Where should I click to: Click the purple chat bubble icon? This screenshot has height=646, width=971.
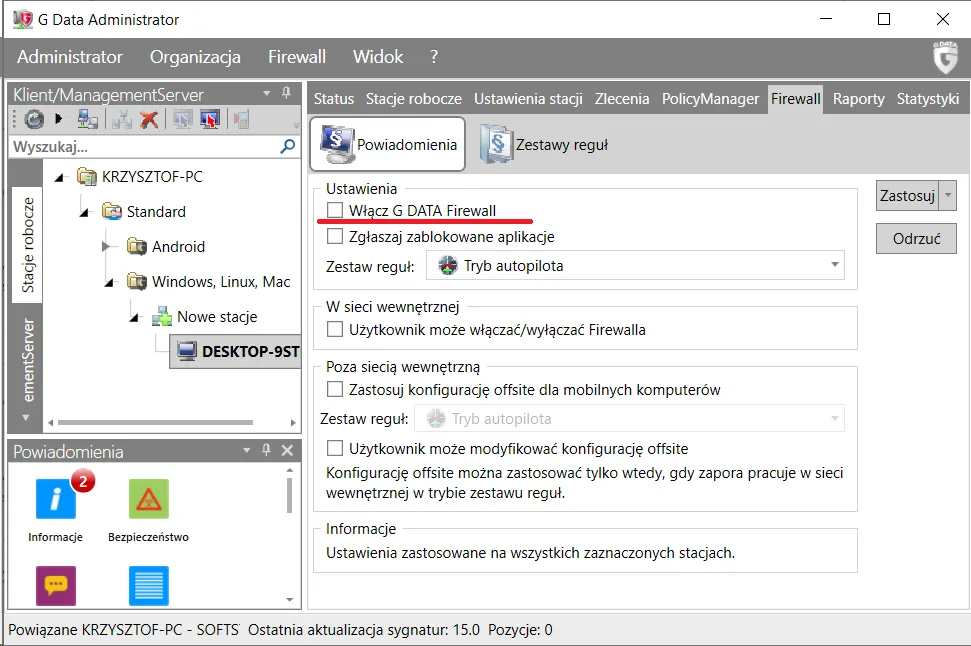tap(56, 585)
